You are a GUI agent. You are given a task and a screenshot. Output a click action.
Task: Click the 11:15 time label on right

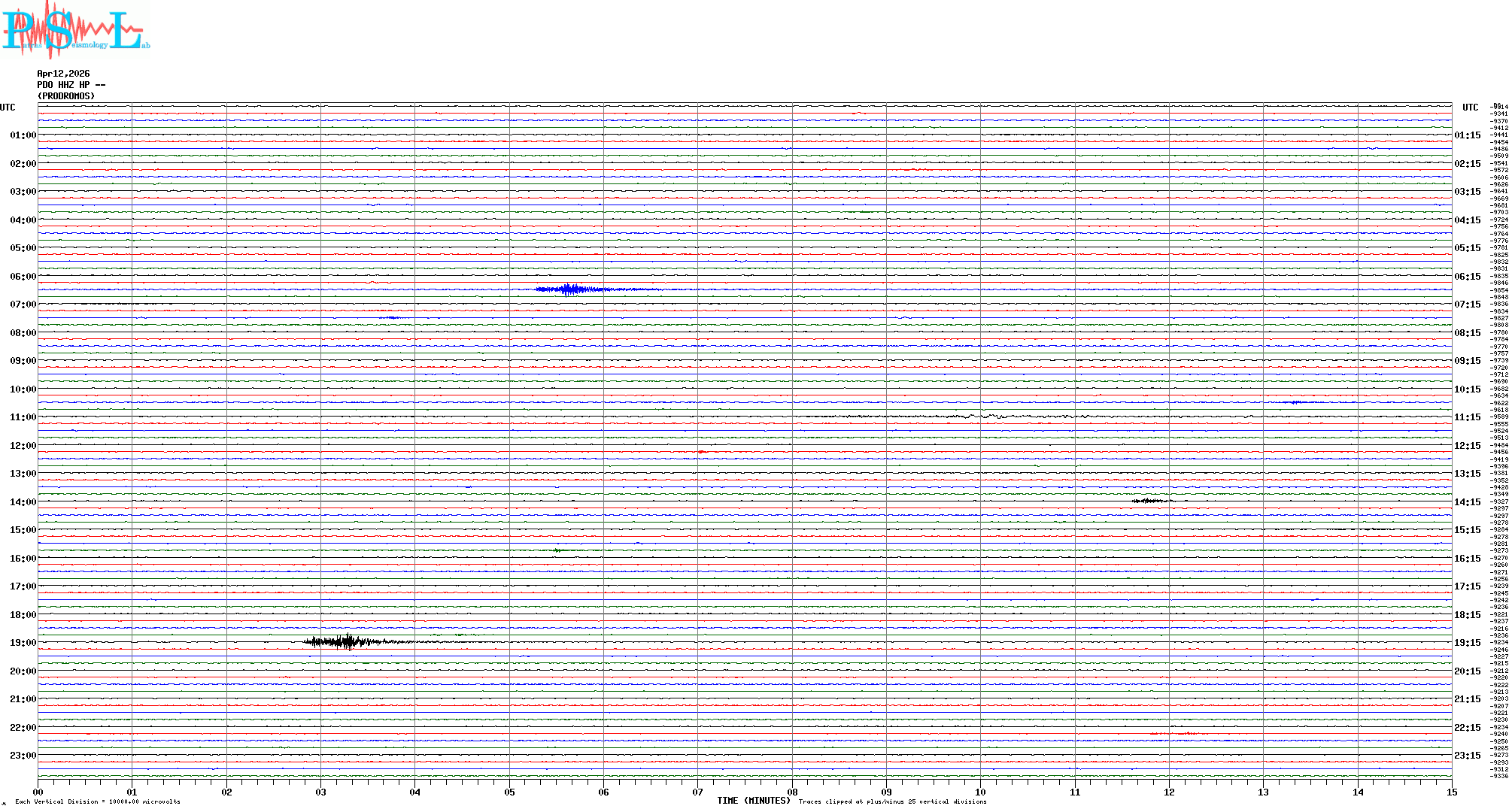[1467, 417]
